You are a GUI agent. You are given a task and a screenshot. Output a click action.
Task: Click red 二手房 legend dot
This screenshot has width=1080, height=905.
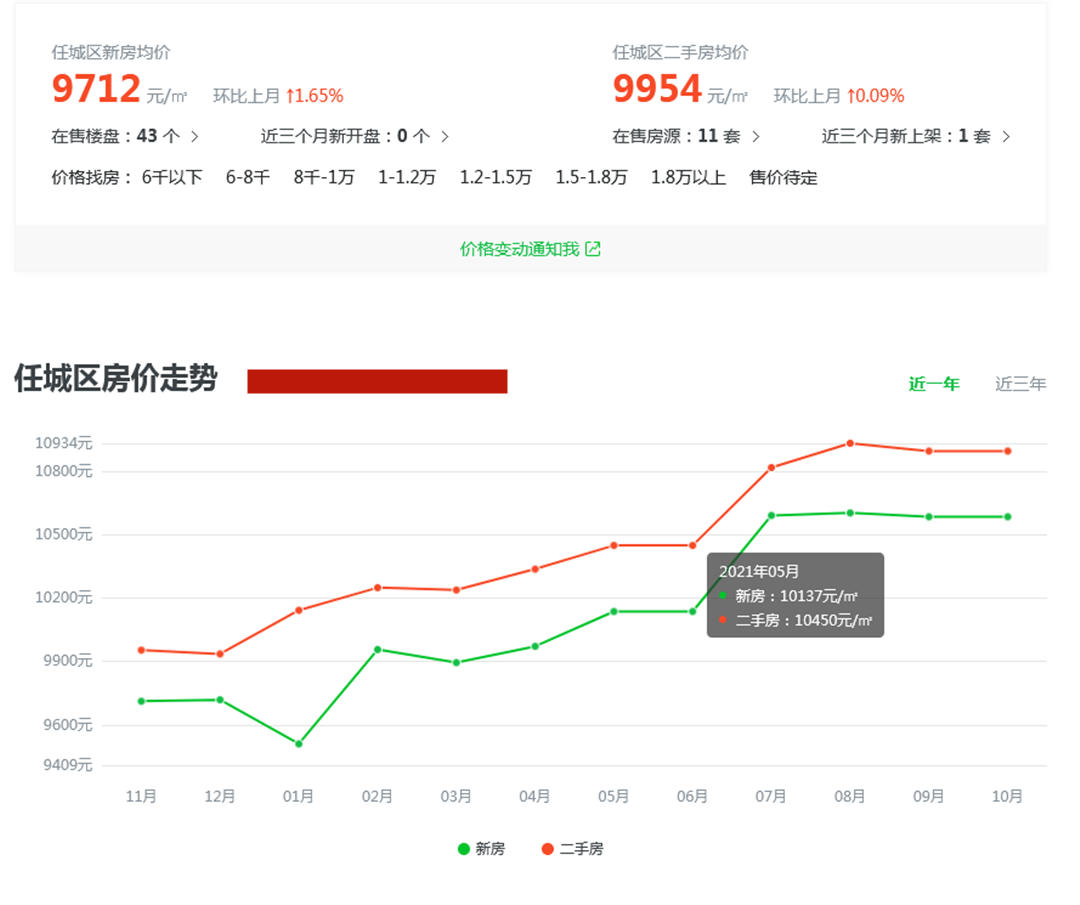click(x=548, y=849)
